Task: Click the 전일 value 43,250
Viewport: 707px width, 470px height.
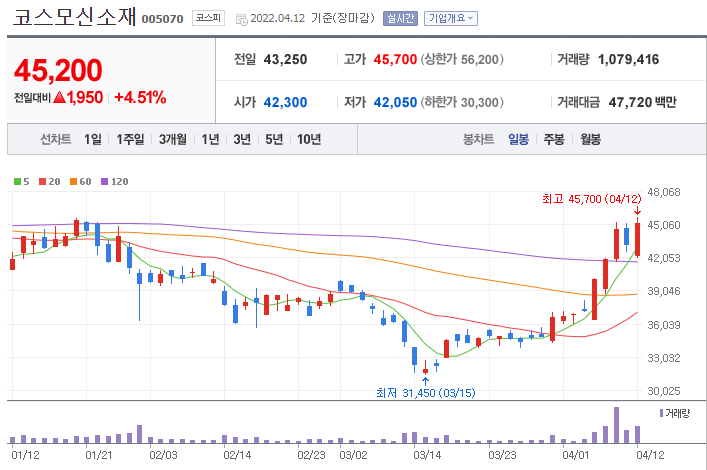Action: click(285, 60)
